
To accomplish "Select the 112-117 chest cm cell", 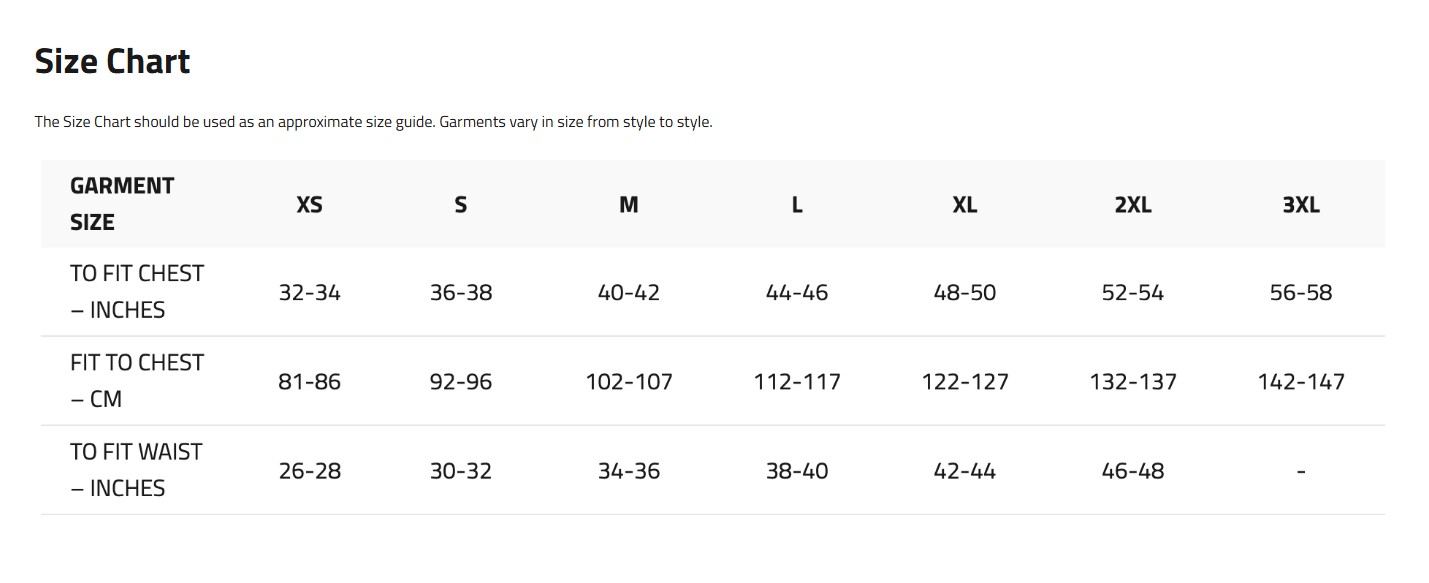I will [797, 382].
